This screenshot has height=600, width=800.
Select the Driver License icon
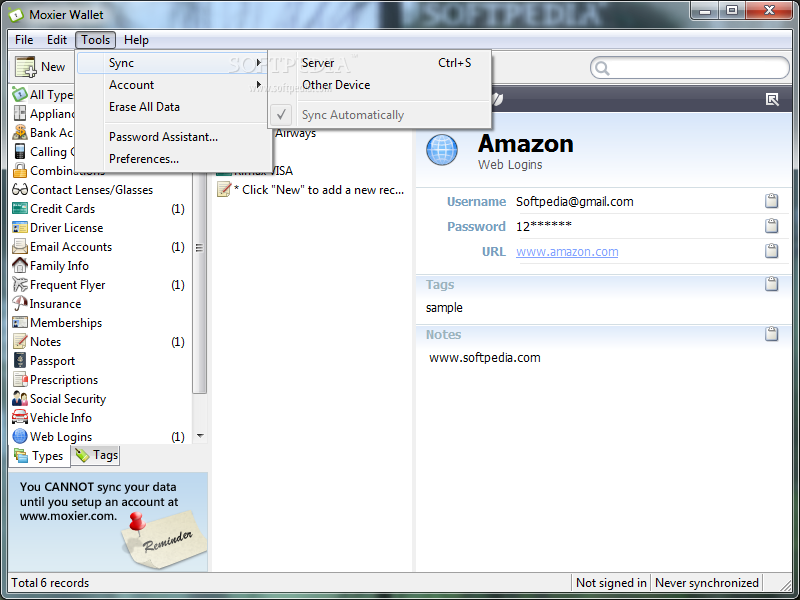tap(20, 228)
